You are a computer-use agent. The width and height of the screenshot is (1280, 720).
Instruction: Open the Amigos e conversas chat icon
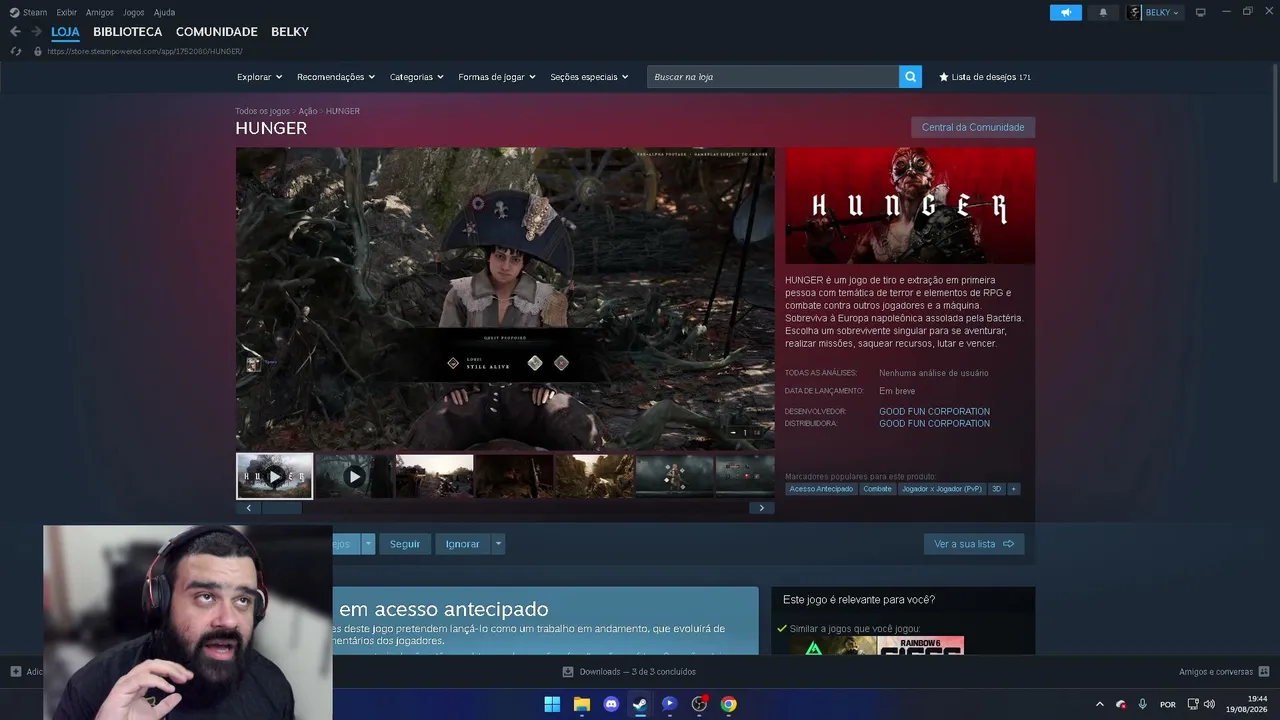point(1264,672)
